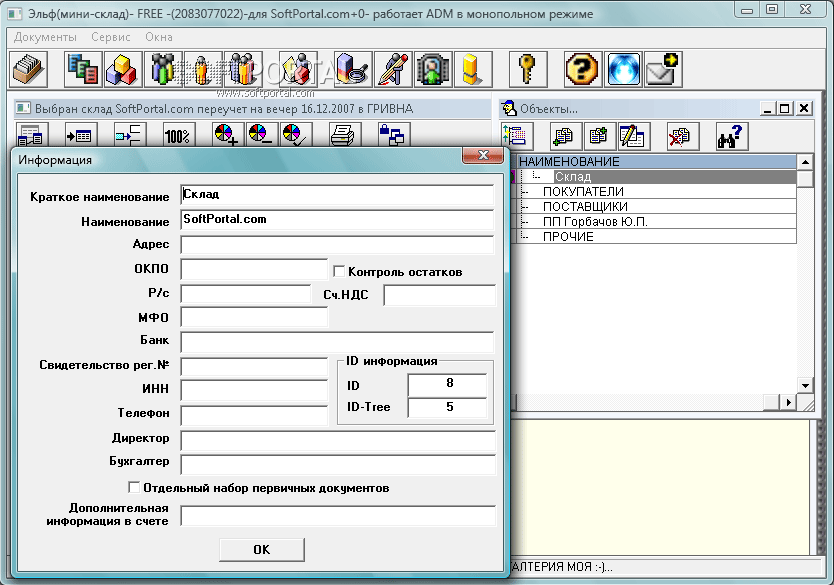Click the edit pencil-on-table icon in the Объекты toolbar

point(633,136)
